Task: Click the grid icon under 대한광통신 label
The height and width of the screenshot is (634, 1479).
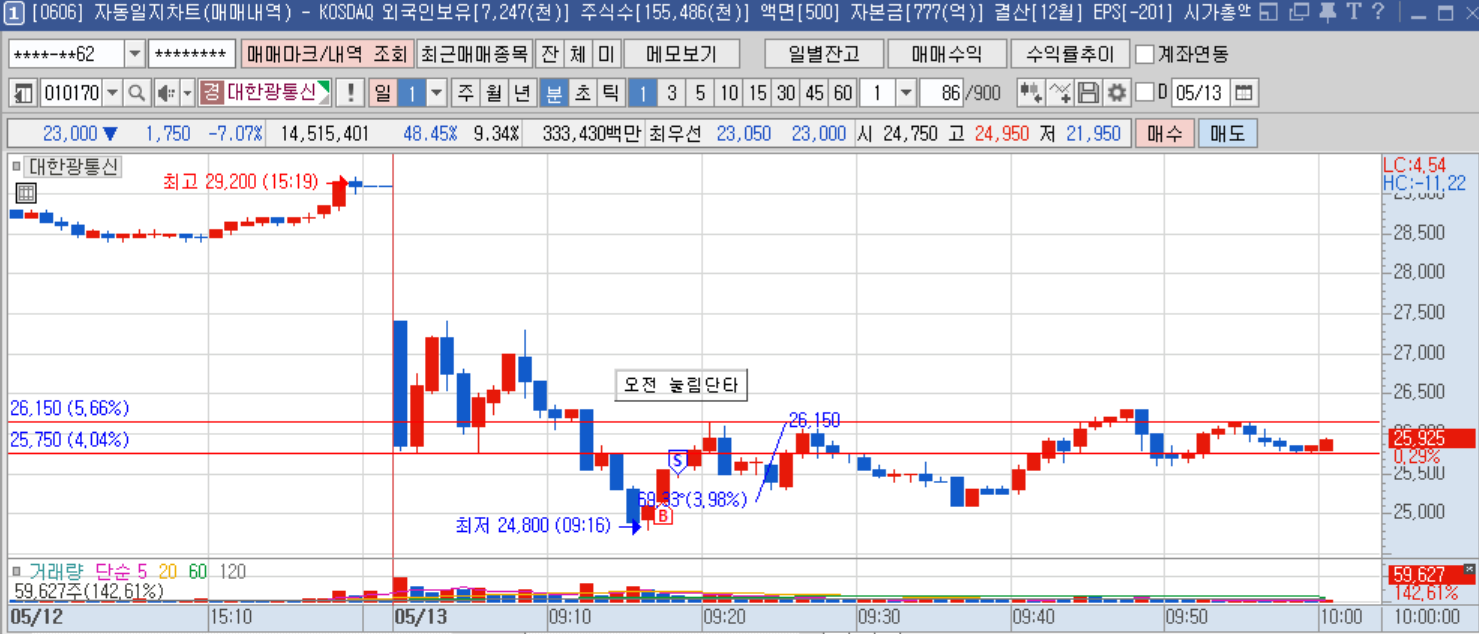Action: [26, 193]
